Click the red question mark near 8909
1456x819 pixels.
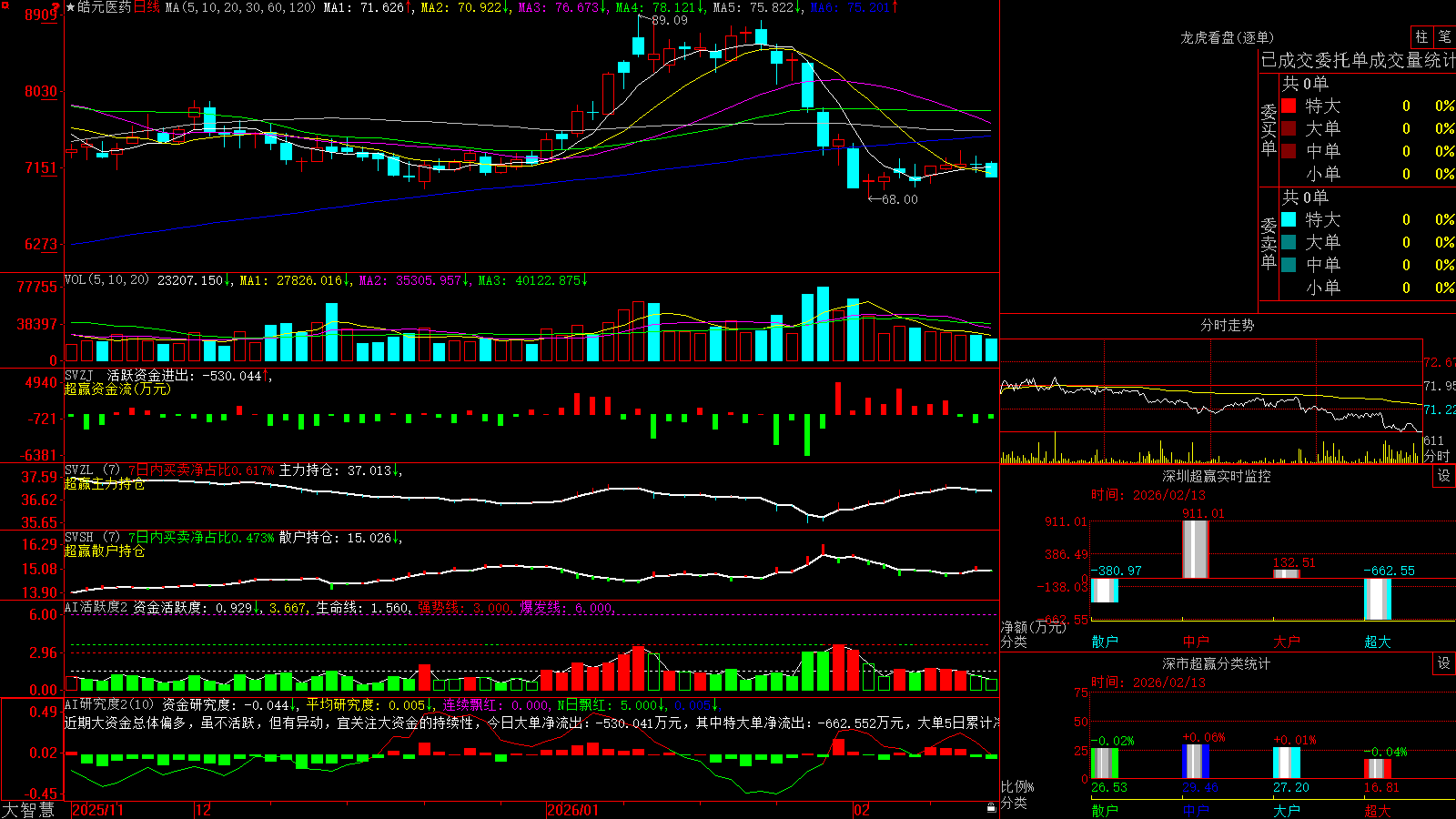tap(56, 8)
